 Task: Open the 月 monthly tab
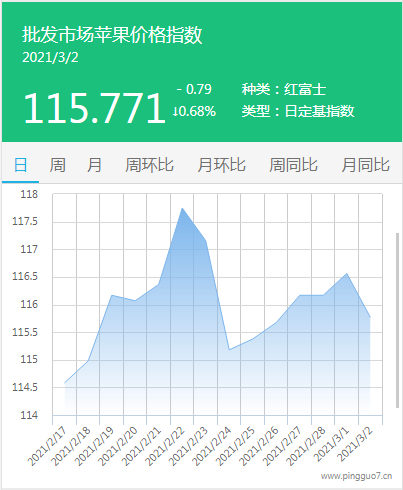tap(94, 165)
